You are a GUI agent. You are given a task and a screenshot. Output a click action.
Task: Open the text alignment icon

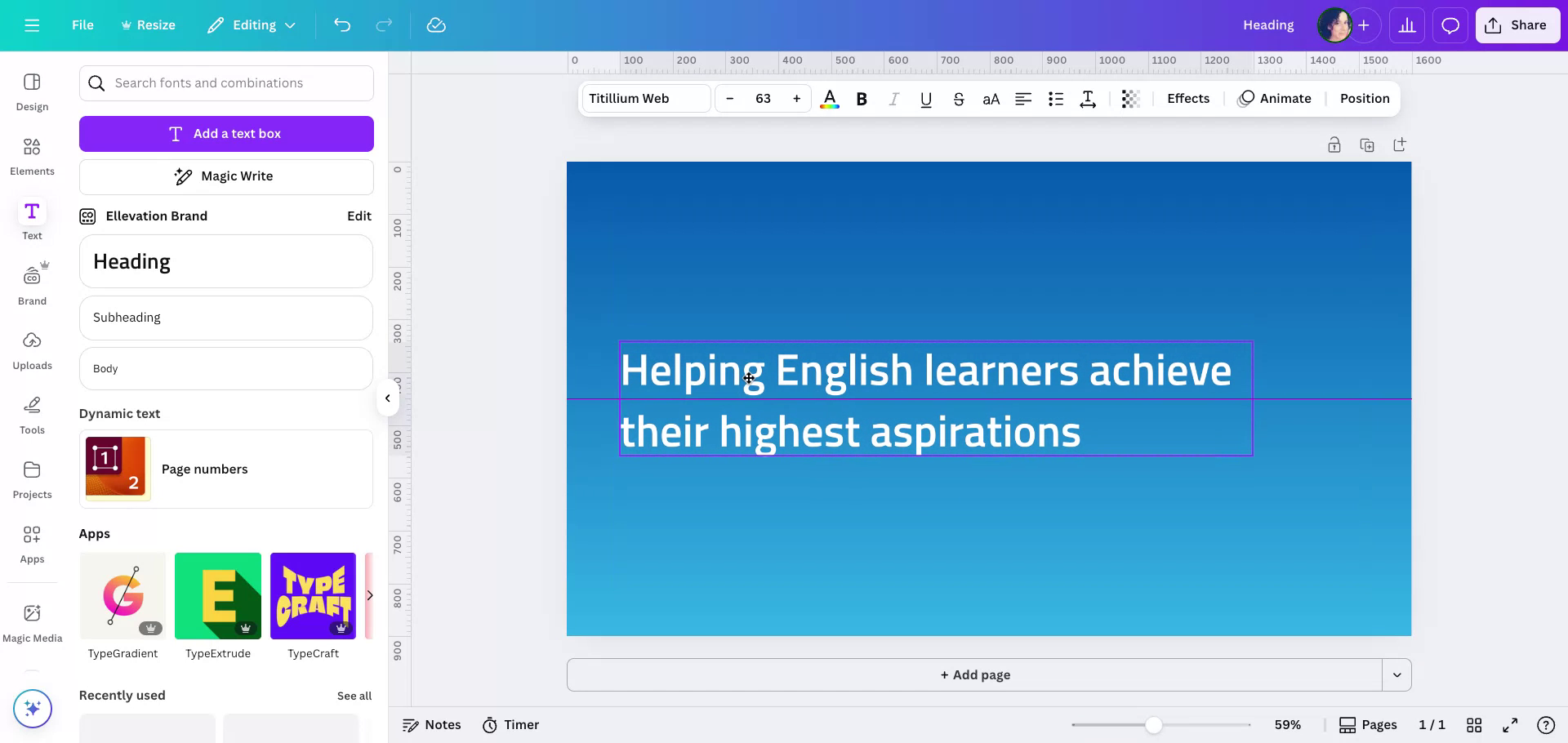coord(1022,99)
